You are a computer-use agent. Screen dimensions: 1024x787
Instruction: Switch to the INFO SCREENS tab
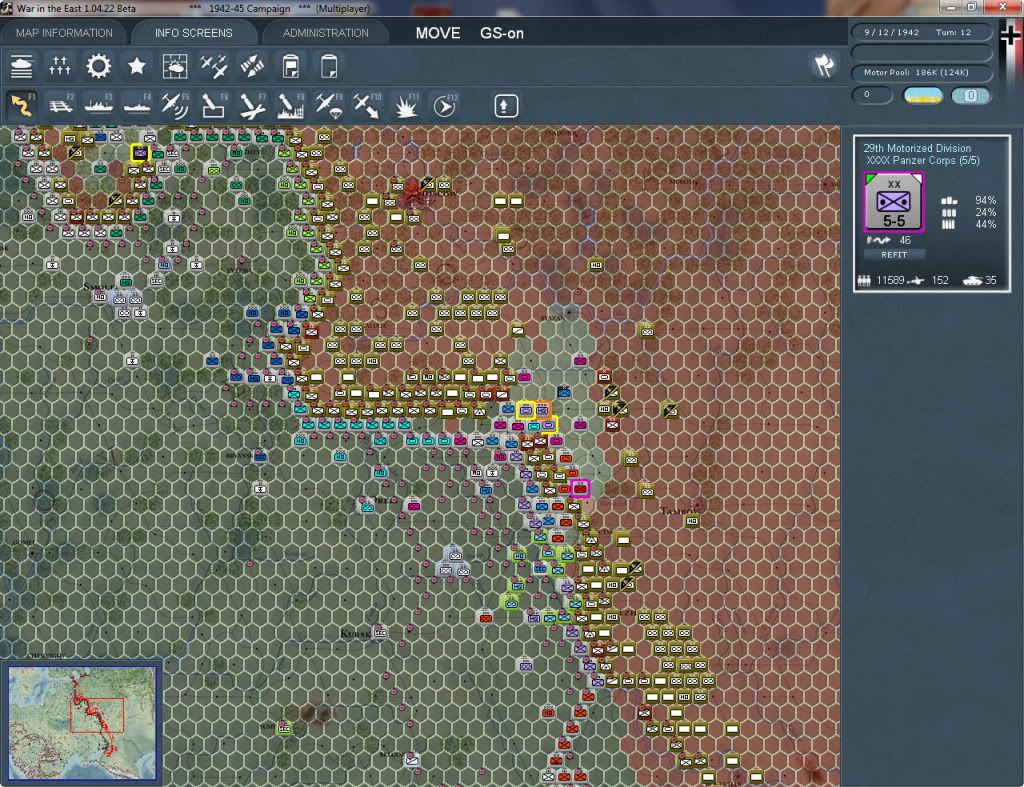pyautogui.click(x=193, y=33)
